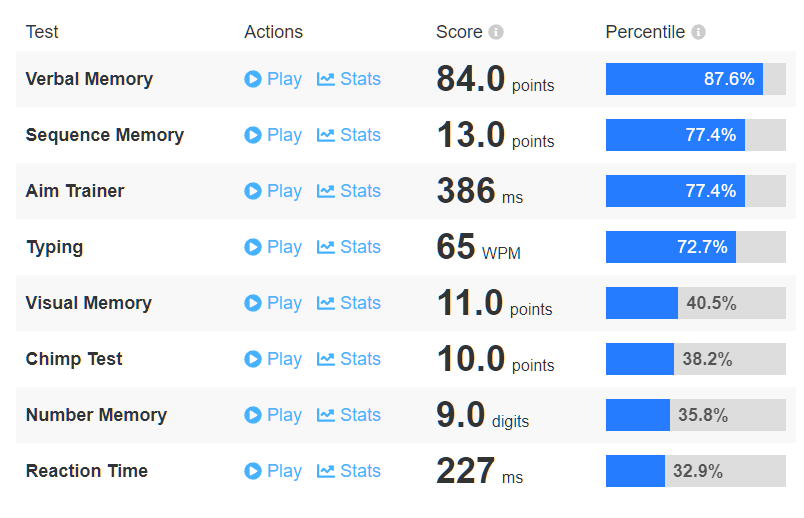
Task: Click the stats chart icon for Chimp Test
Action: coord(326,359)
